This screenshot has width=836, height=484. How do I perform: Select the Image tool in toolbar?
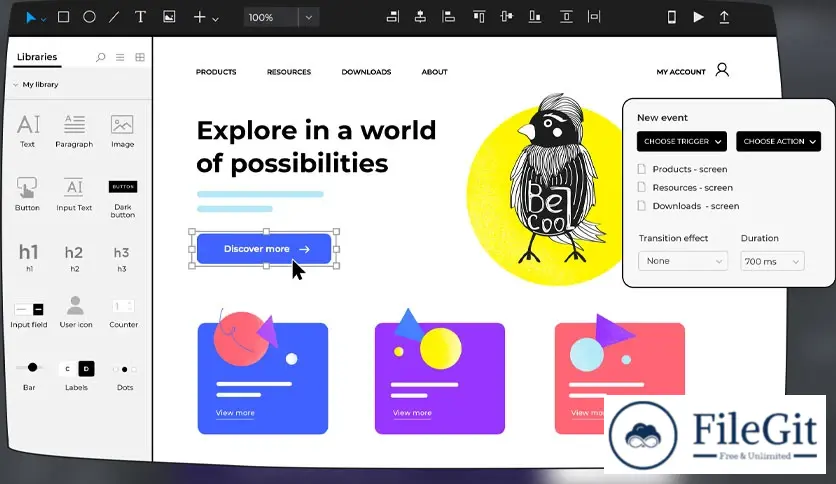point(169,17)
